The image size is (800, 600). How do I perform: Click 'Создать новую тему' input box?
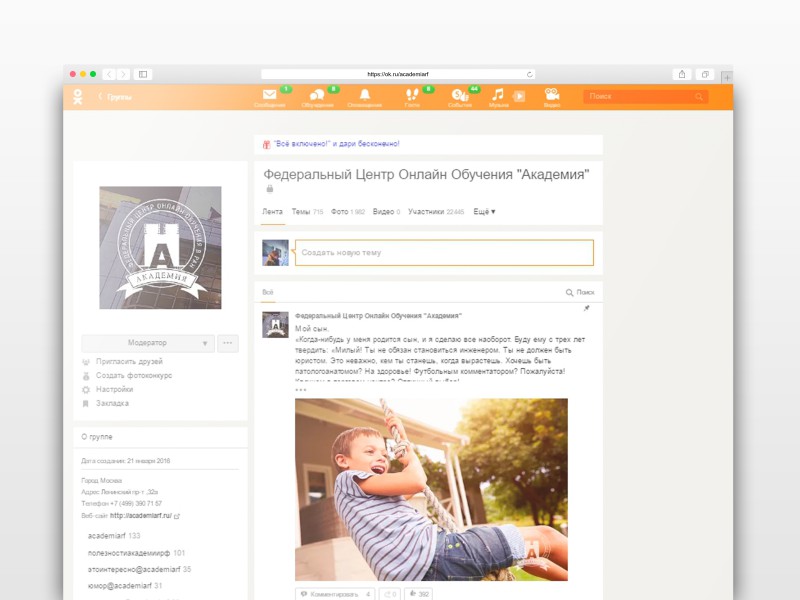[x=444, y=253]
